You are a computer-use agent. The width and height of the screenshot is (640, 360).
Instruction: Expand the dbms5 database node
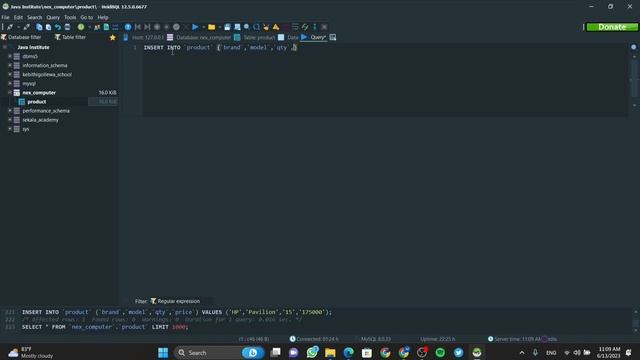point(10,56)
